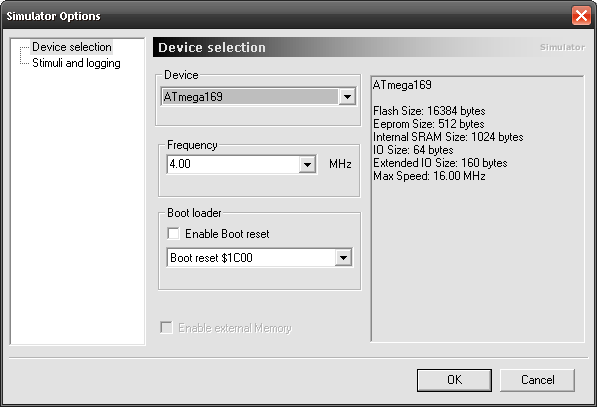Enable Boot reset checkbox

[174, 233]
